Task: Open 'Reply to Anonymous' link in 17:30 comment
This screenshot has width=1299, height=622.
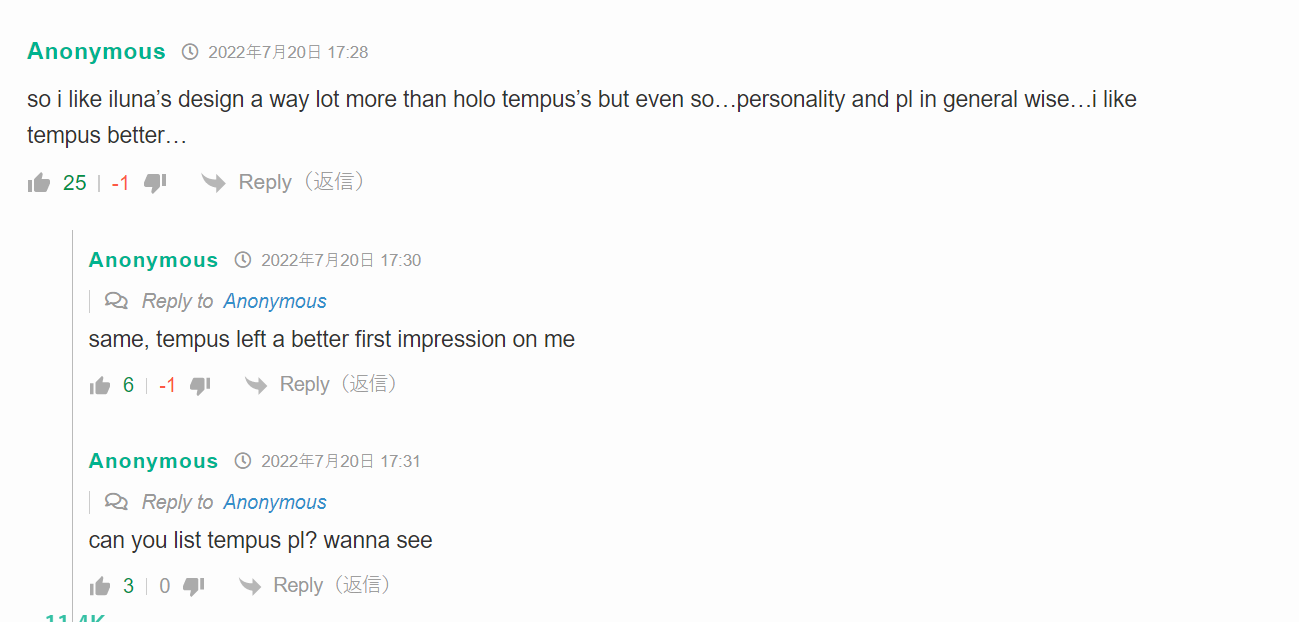Action: pyautogui.click(x=275, y=301)
